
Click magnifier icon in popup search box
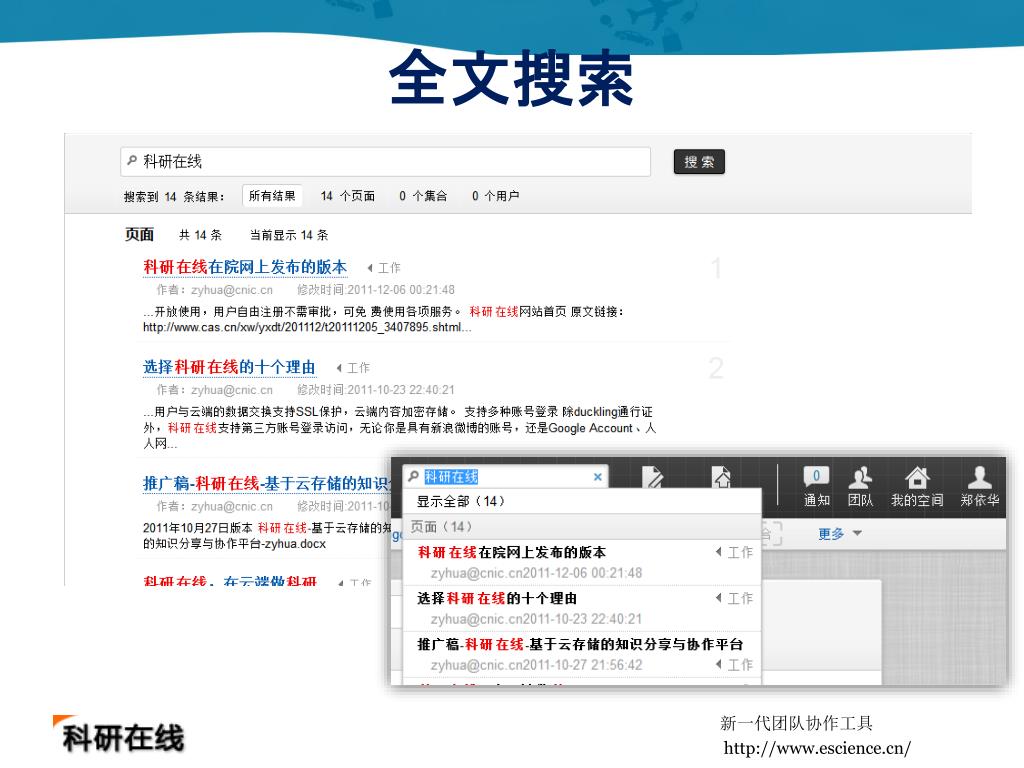(413, 477)
